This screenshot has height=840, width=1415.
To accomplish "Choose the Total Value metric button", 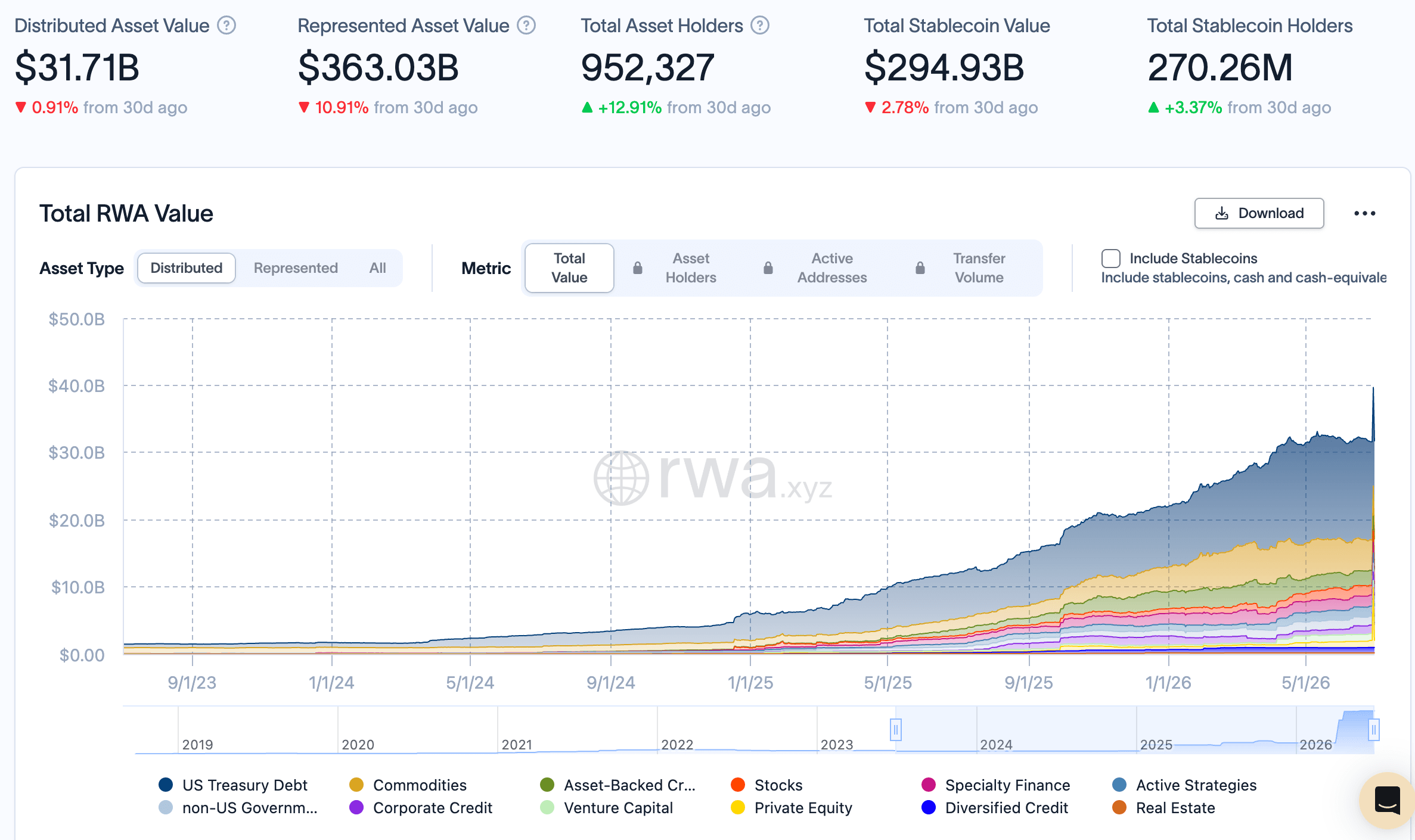I will pyautogui.click(x=569, y=268).
